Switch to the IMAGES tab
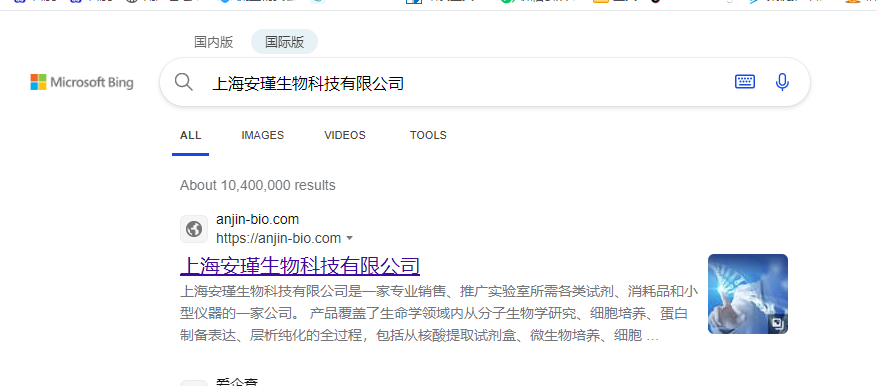The height and width of the screenshot is (386, 877). (263, 135)
